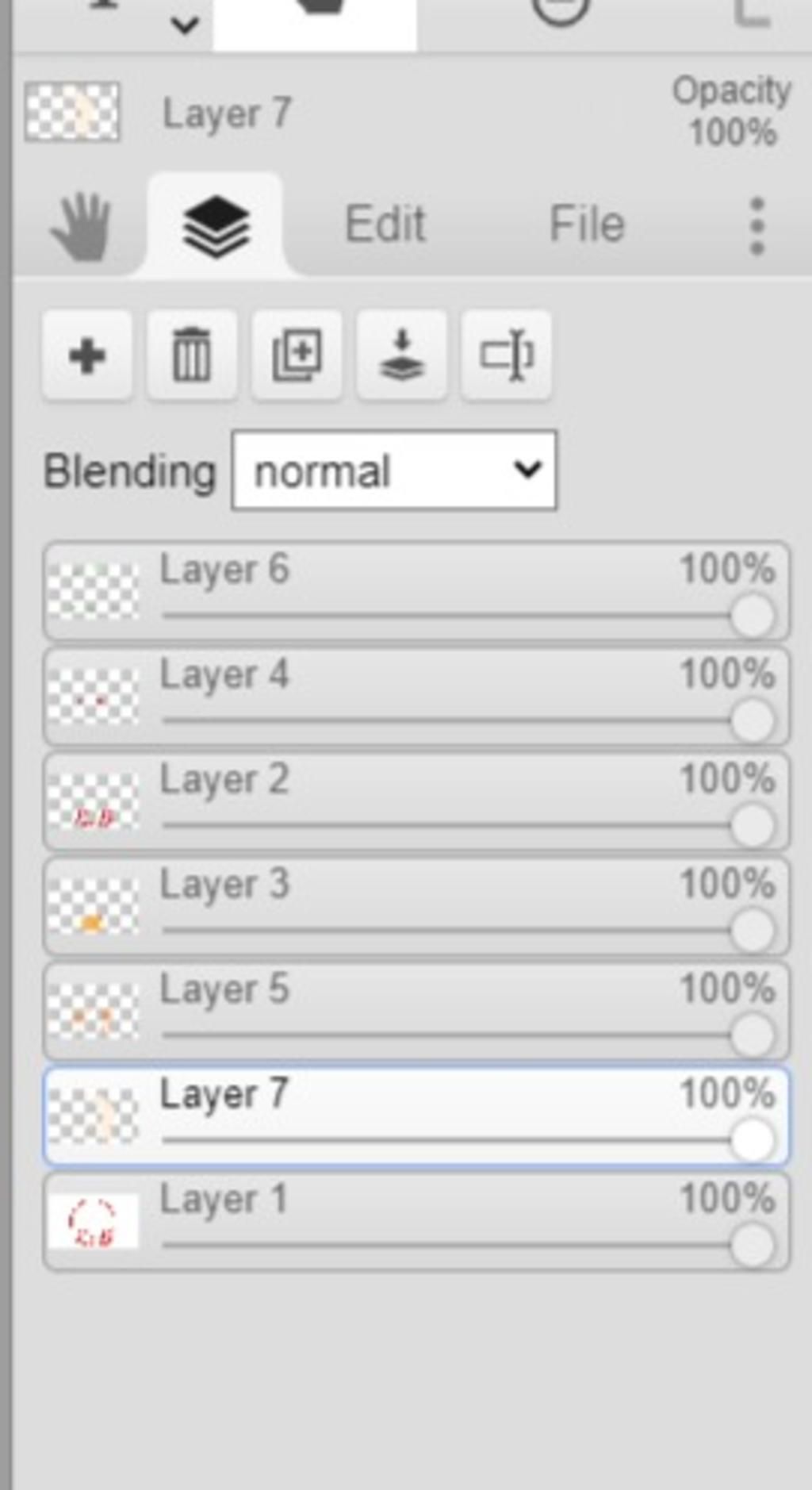Expand the small chevron arrow at top
The image size is (812, 1490).
(x=184, y=25)
